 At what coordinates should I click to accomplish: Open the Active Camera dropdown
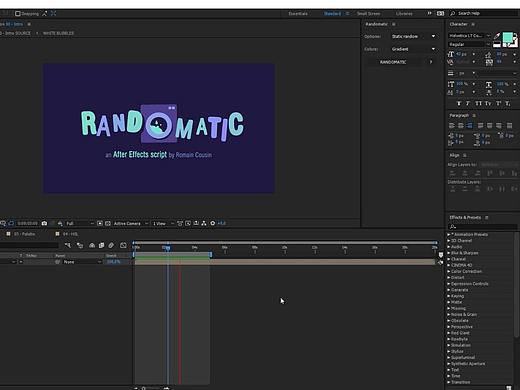(131, 223)
